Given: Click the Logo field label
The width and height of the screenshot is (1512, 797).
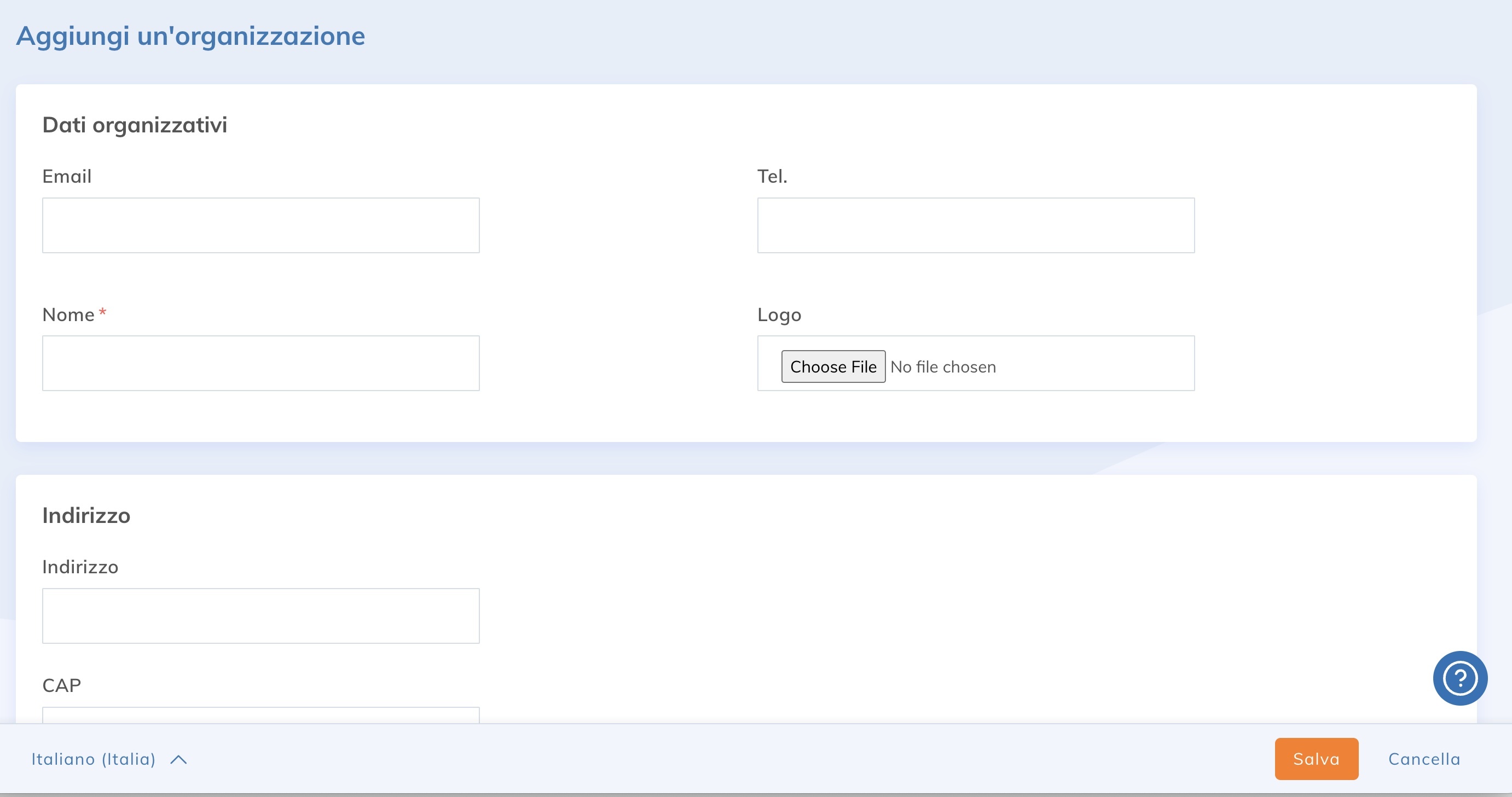Looking at the screenshot, I should coord(778,315).
